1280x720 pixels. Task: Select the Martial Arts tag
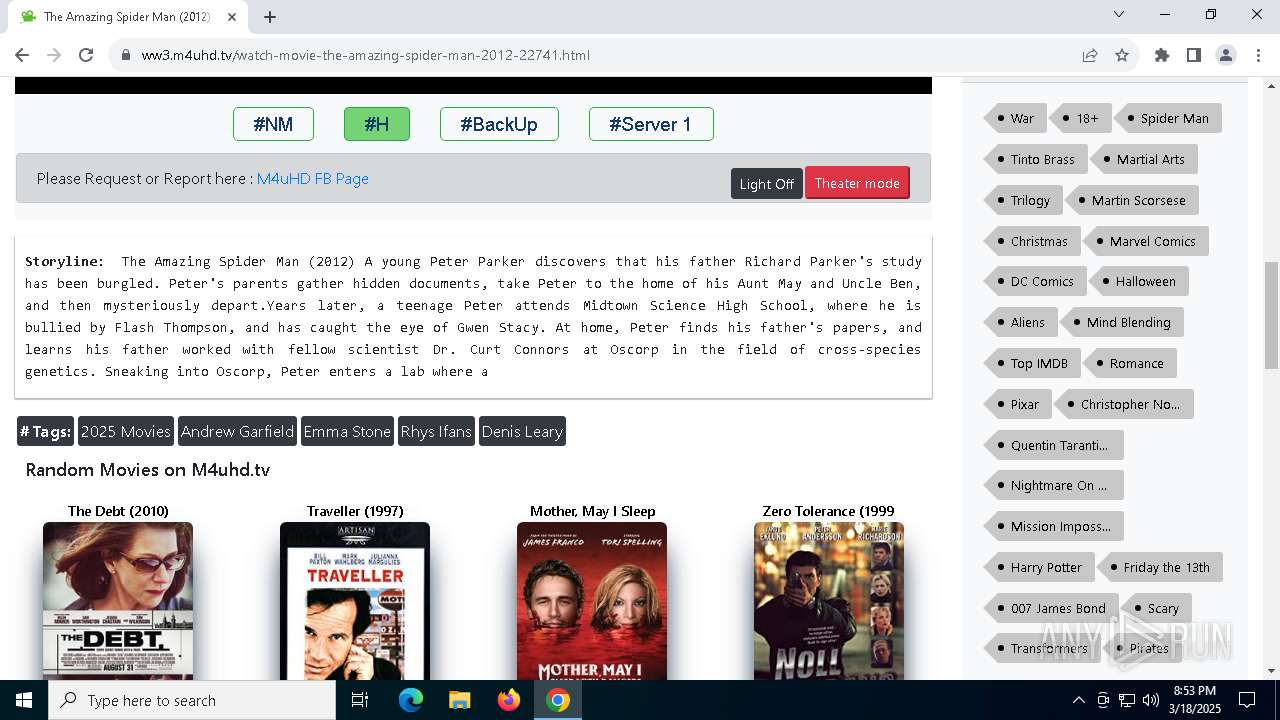[x=1144, y=159]
